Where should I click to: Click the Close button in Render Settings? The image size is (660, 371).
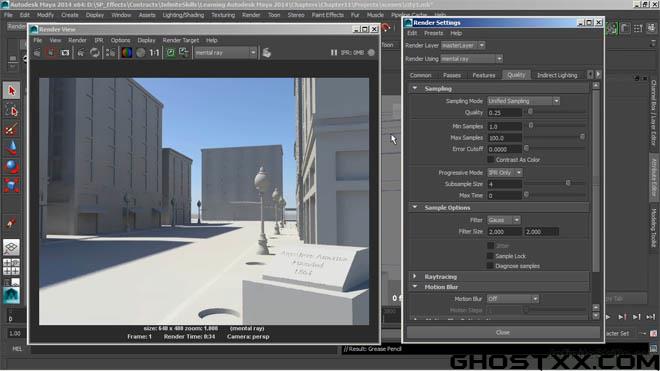[x=503, y=332]
